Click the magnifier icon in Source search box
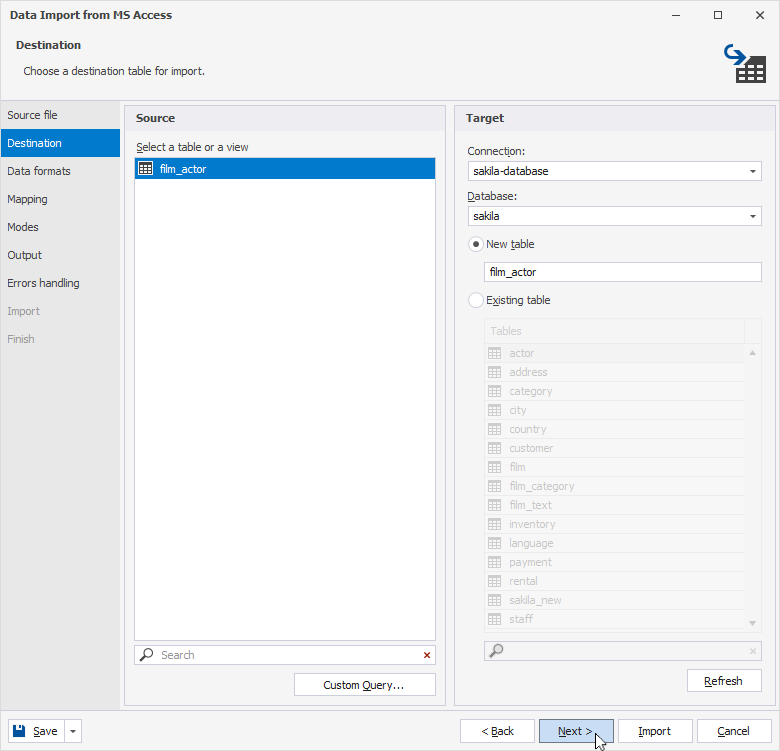Screen dimensions: 780x751 [146, 655]
